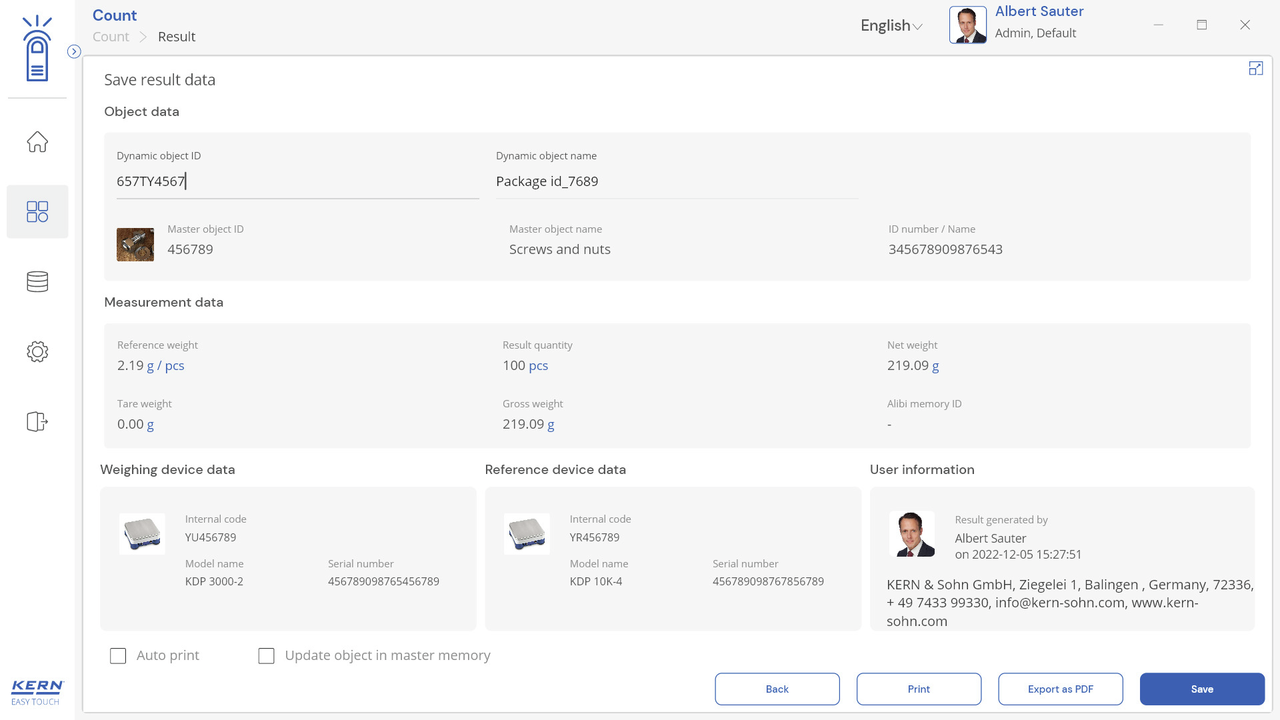Click the Print button
The image size is (1280, 720).
pyautogui.click(x=918, y=689)
